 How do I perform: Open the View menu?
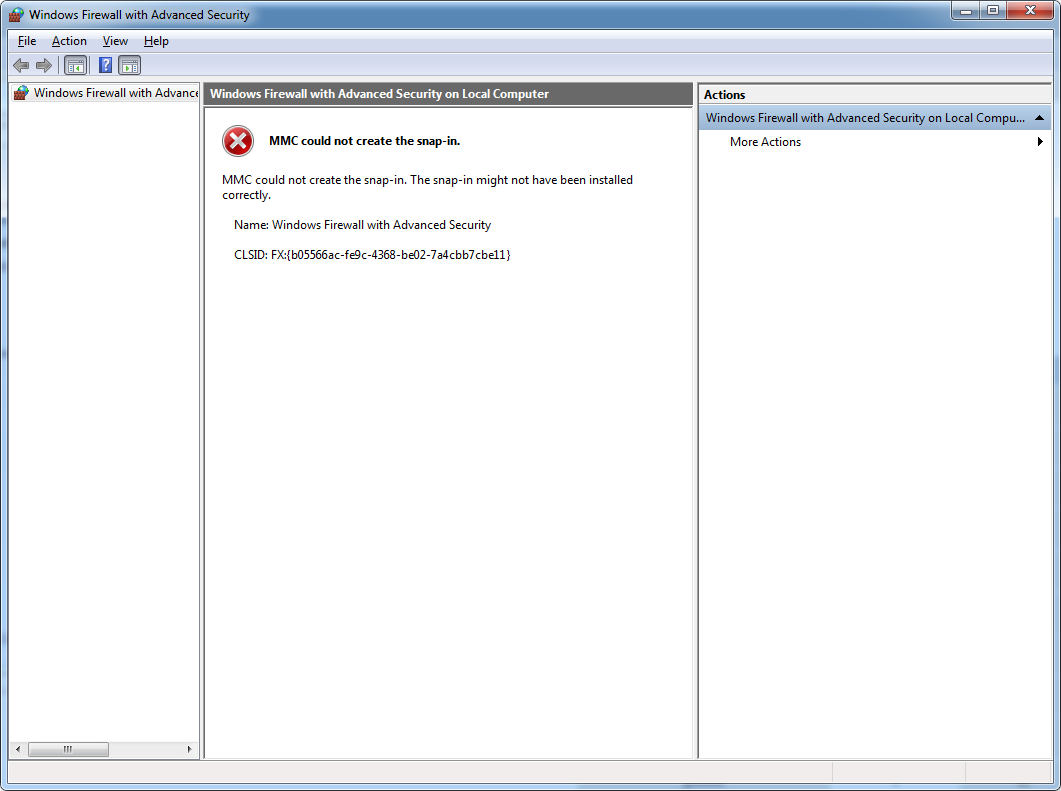coord(115,41)
